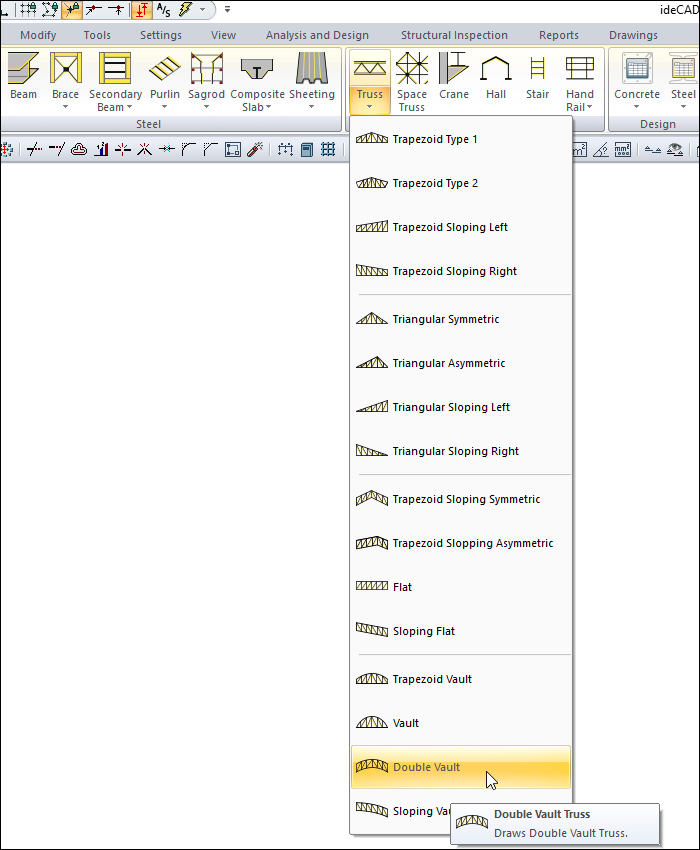700x850 pixels.
Task: Open the Drawings ribbon tab
Action: [633, 35]
